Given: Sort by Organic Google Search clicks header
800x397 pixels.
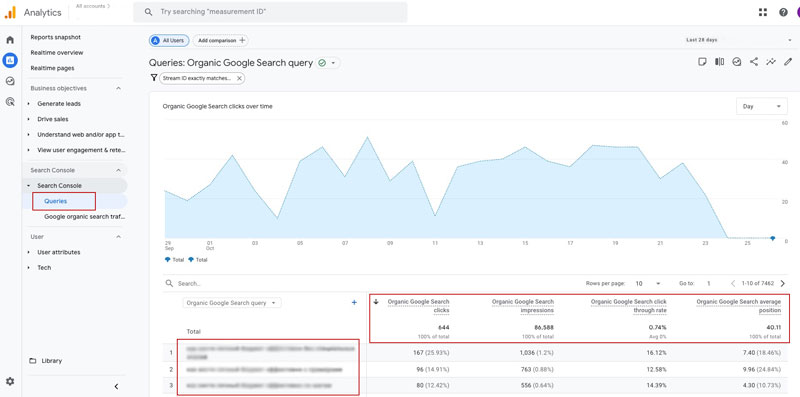Looking at the screenshot, I should (418, 306).
